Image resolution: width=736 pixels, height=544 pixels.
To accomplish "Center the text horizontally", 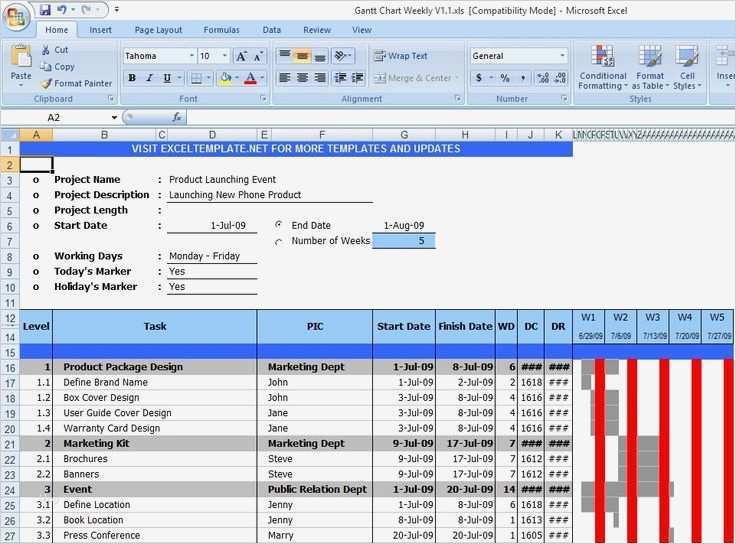I will pyautogui.click(x=302, y=78).
